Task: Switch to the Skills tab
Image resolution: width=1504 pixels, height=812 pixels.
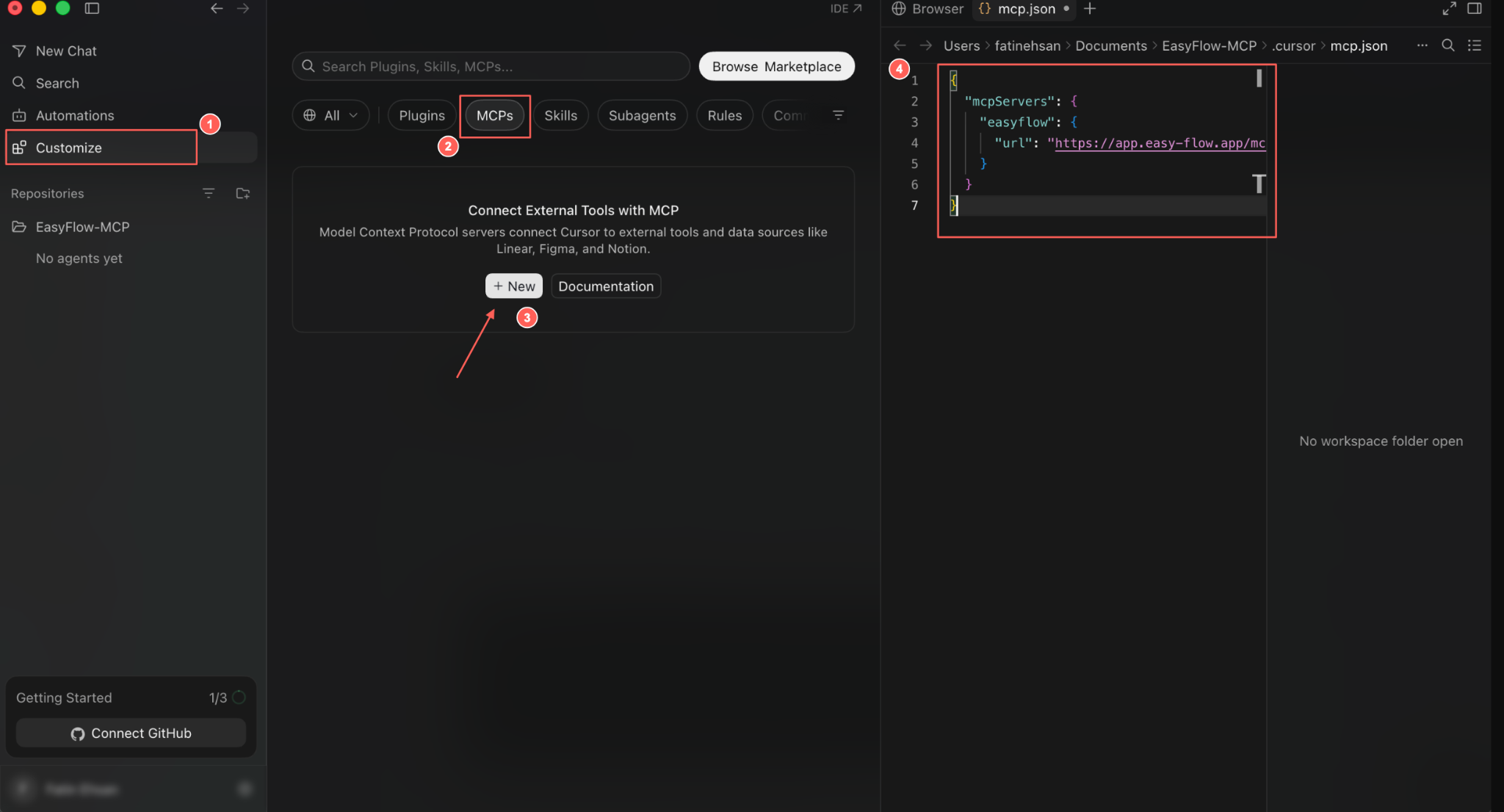Action: click(561, 115)
